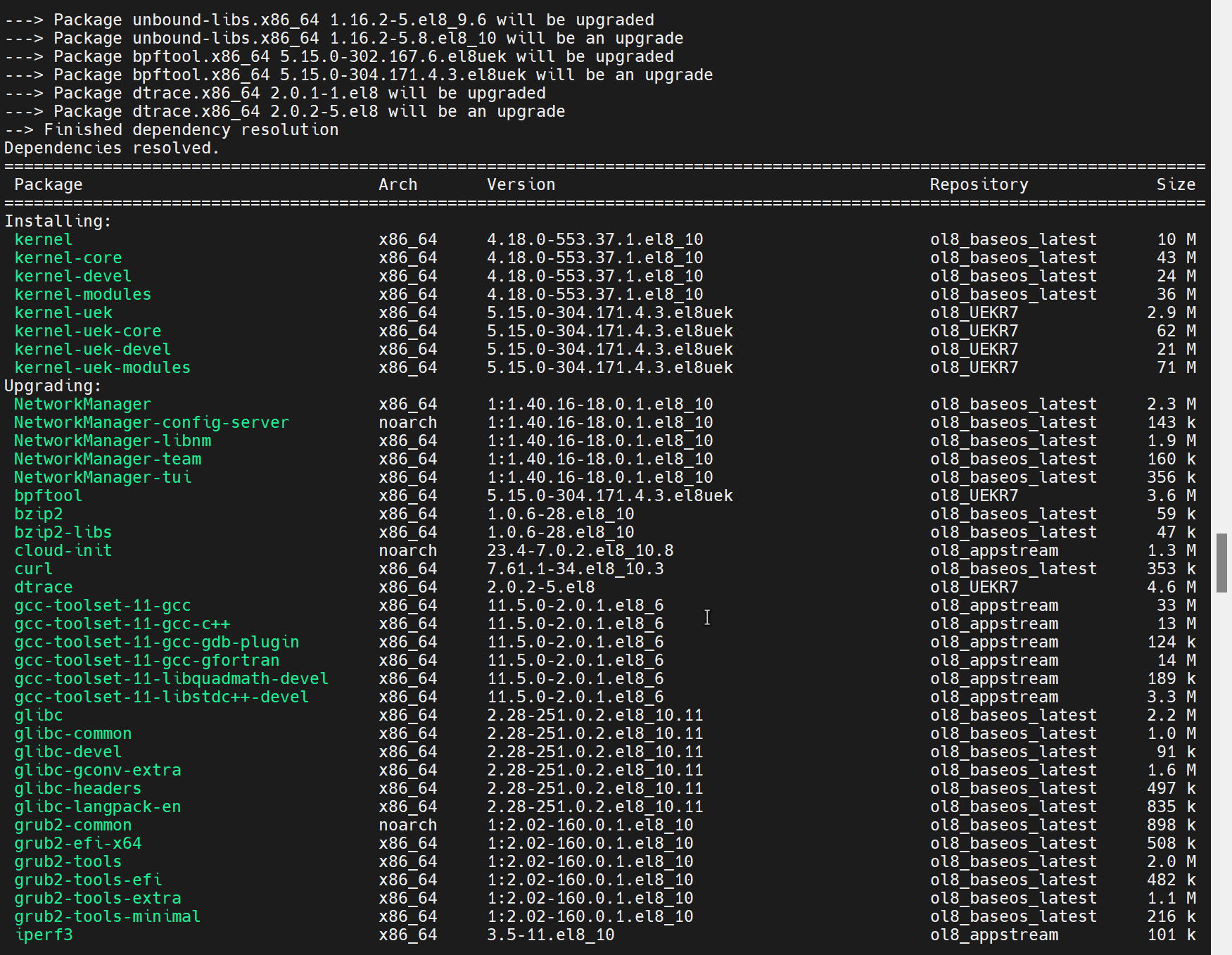Image resolution: width=1232 pixels, height=955 pixels.
Task: Click ol8_appstream repository for iperf3
Action: [994, 935]
